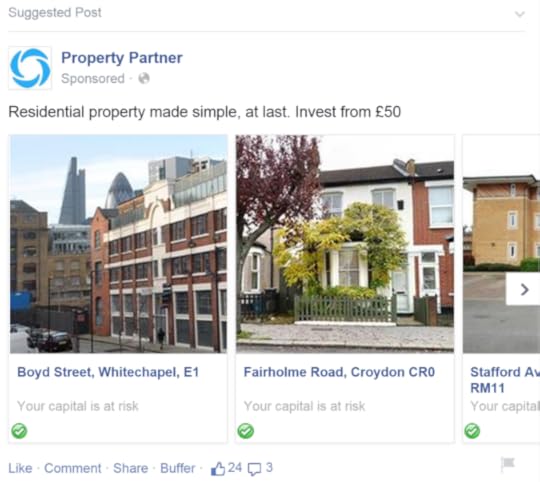The width and height of the screenshot is (540, 482).
Task: Click the Whitechapel building photo
Action: 118,244
